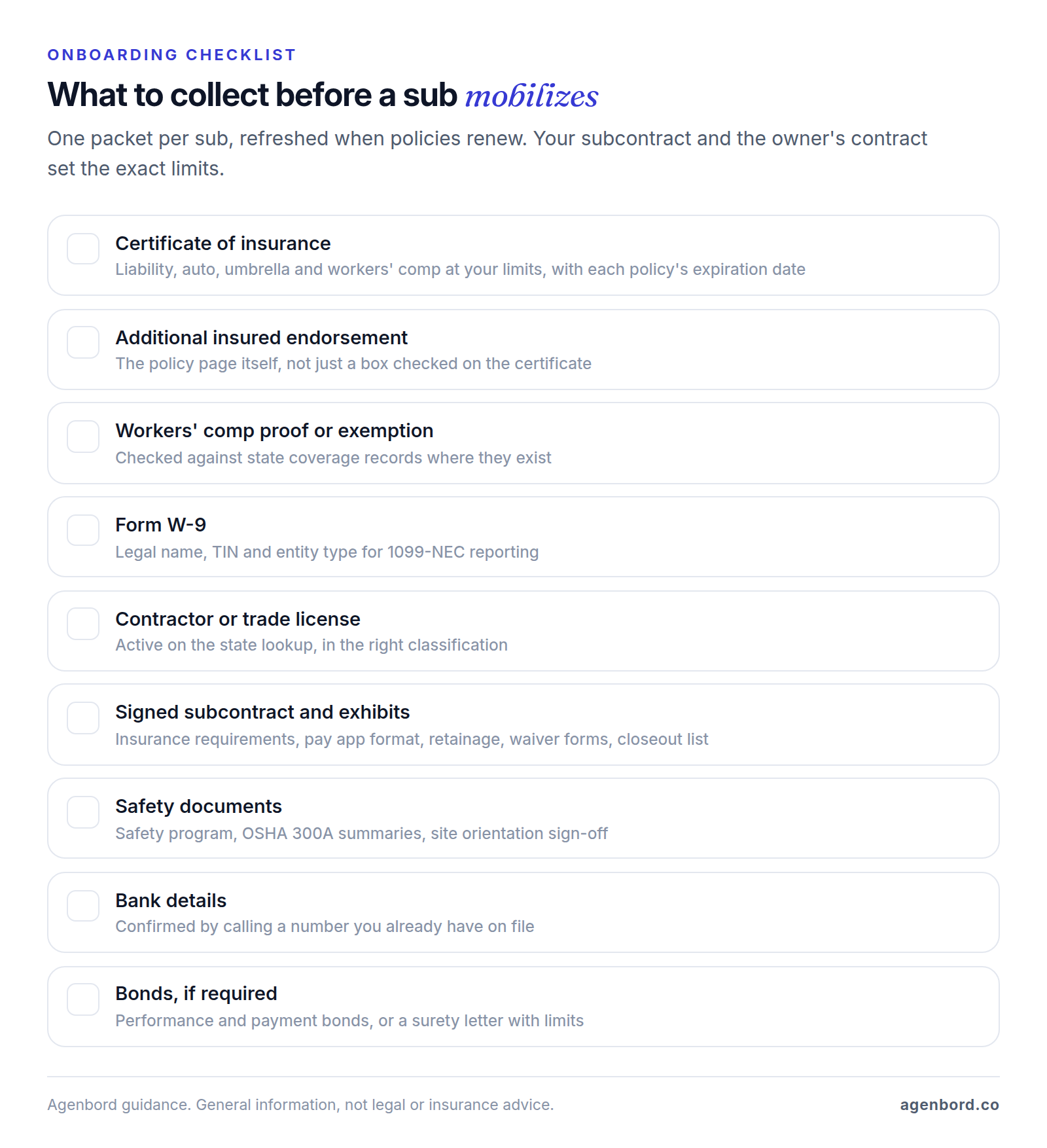Click the Additional insured endorsement description
This screenshot has width=1047, height=1148.
[353, 364]
